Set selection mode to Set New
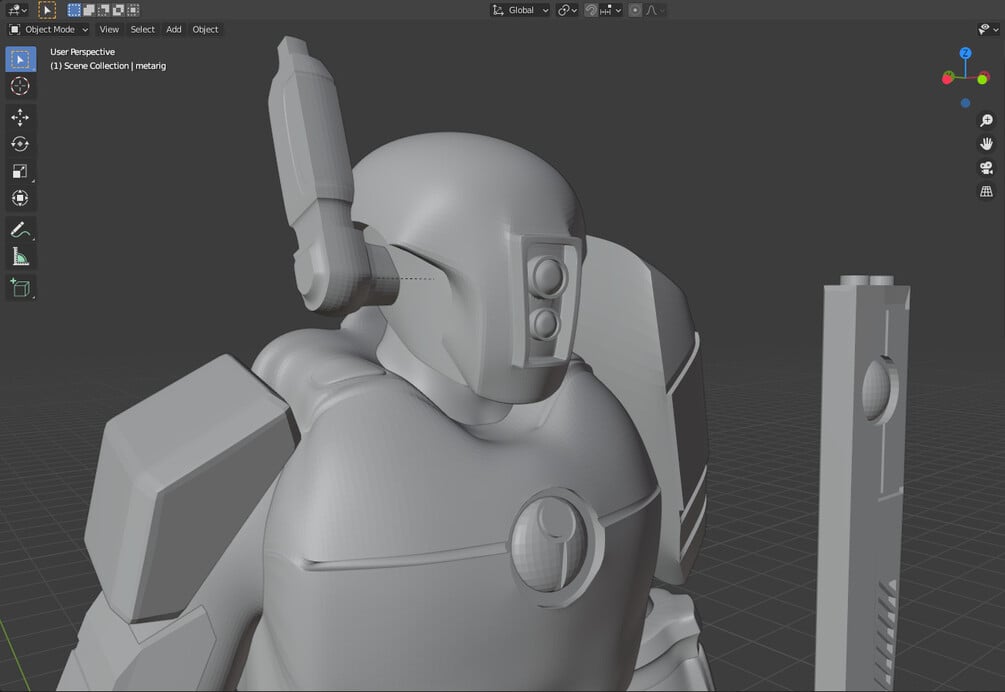Image resolution: width=1005 pixels, height=692 pixels. pyautogui.click(x=74, y=10)
